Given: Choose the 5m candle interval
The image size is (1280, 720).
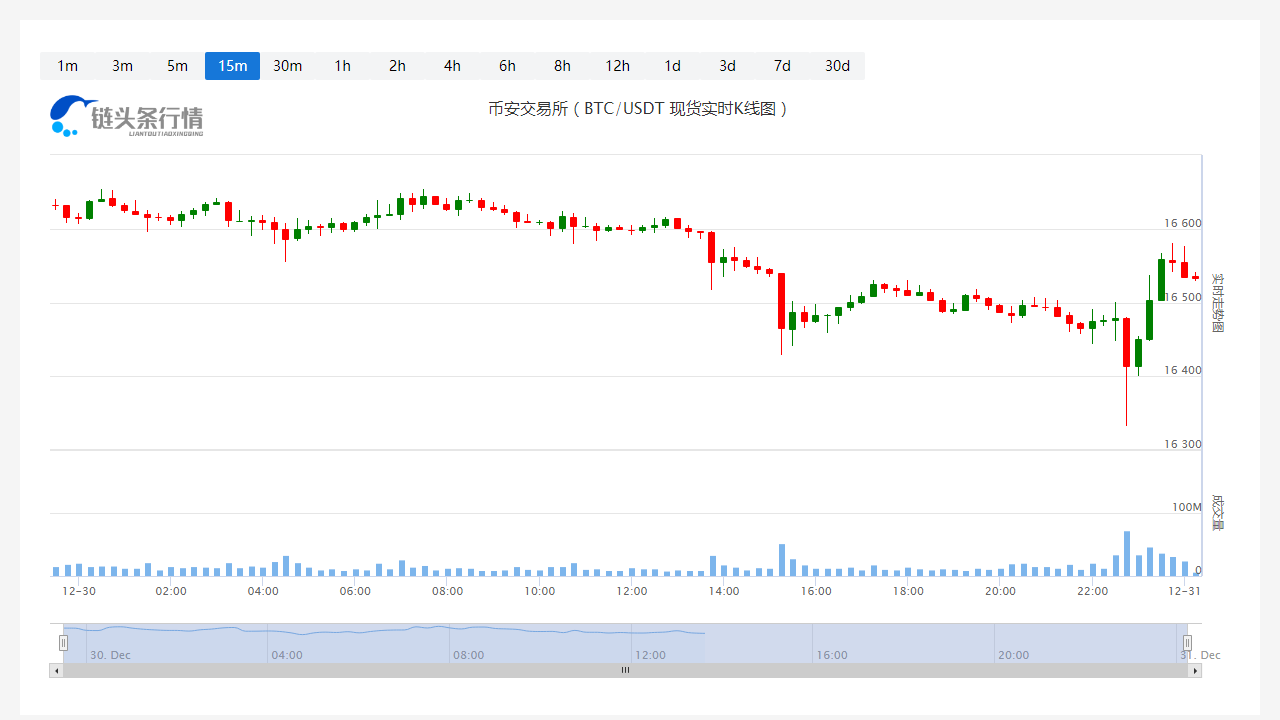Looking at the screenshot, I should pos(177,66).
